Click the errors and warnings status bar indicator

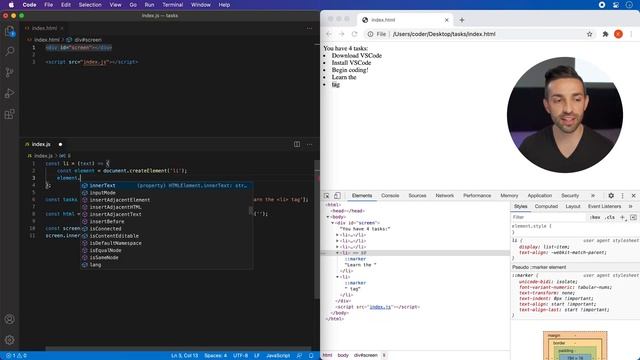[x=16, y=356]
